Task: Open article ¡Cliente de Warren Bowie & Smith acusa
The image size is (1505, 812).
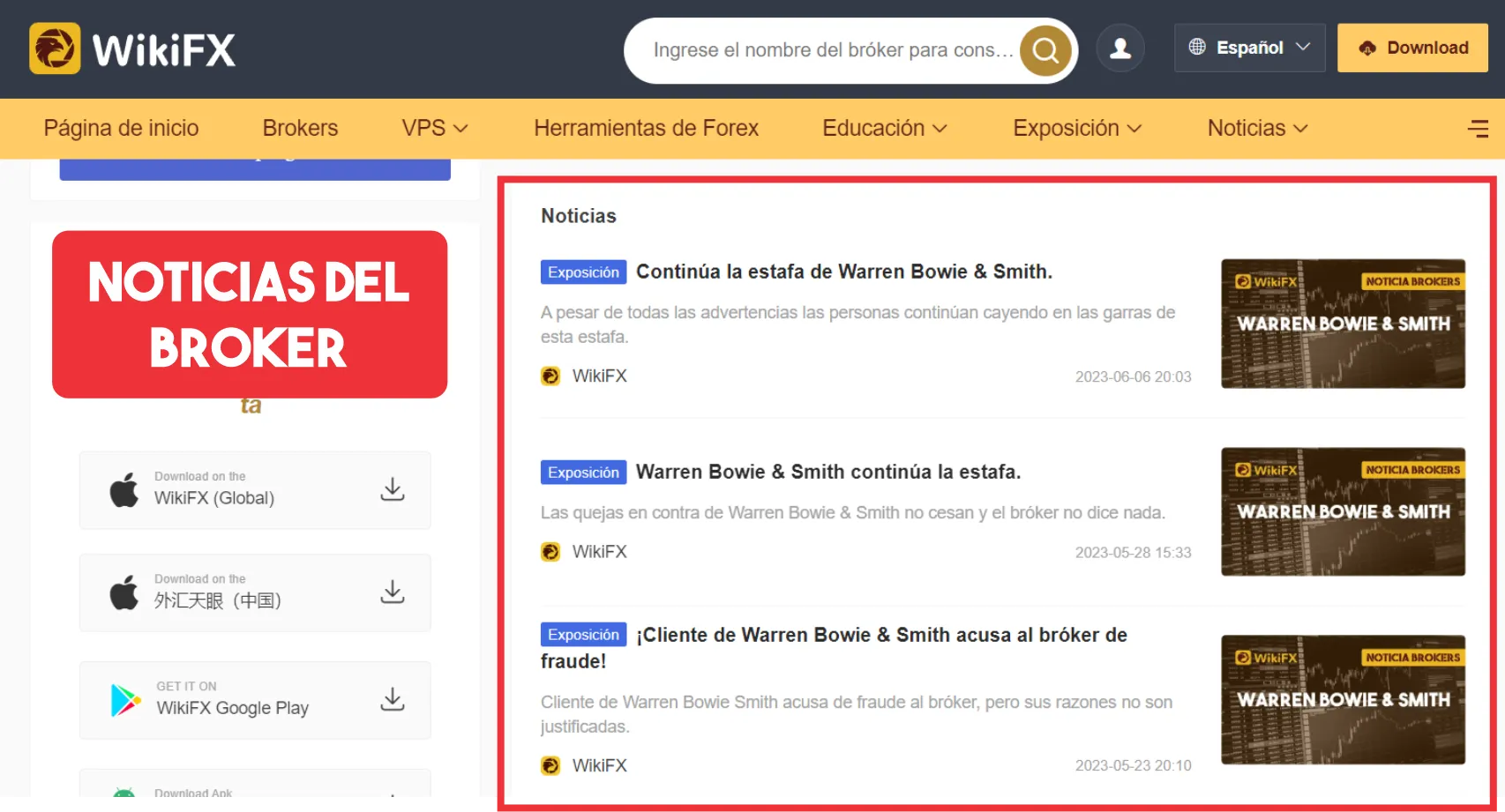Action: pyautogui.click(x=834, y=648)
